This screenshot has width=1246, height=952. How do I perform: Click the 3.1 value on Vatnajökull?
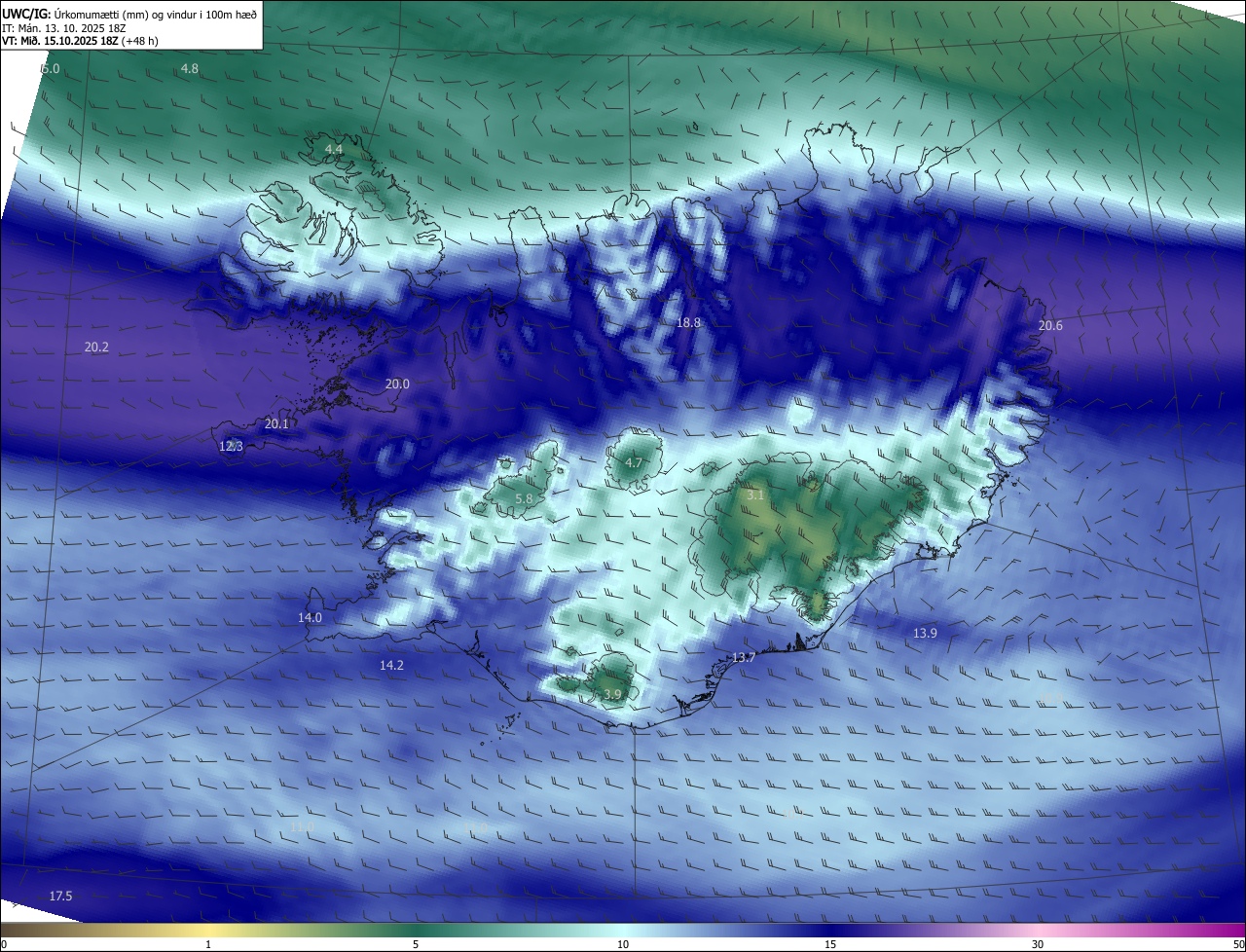(755, 495)
